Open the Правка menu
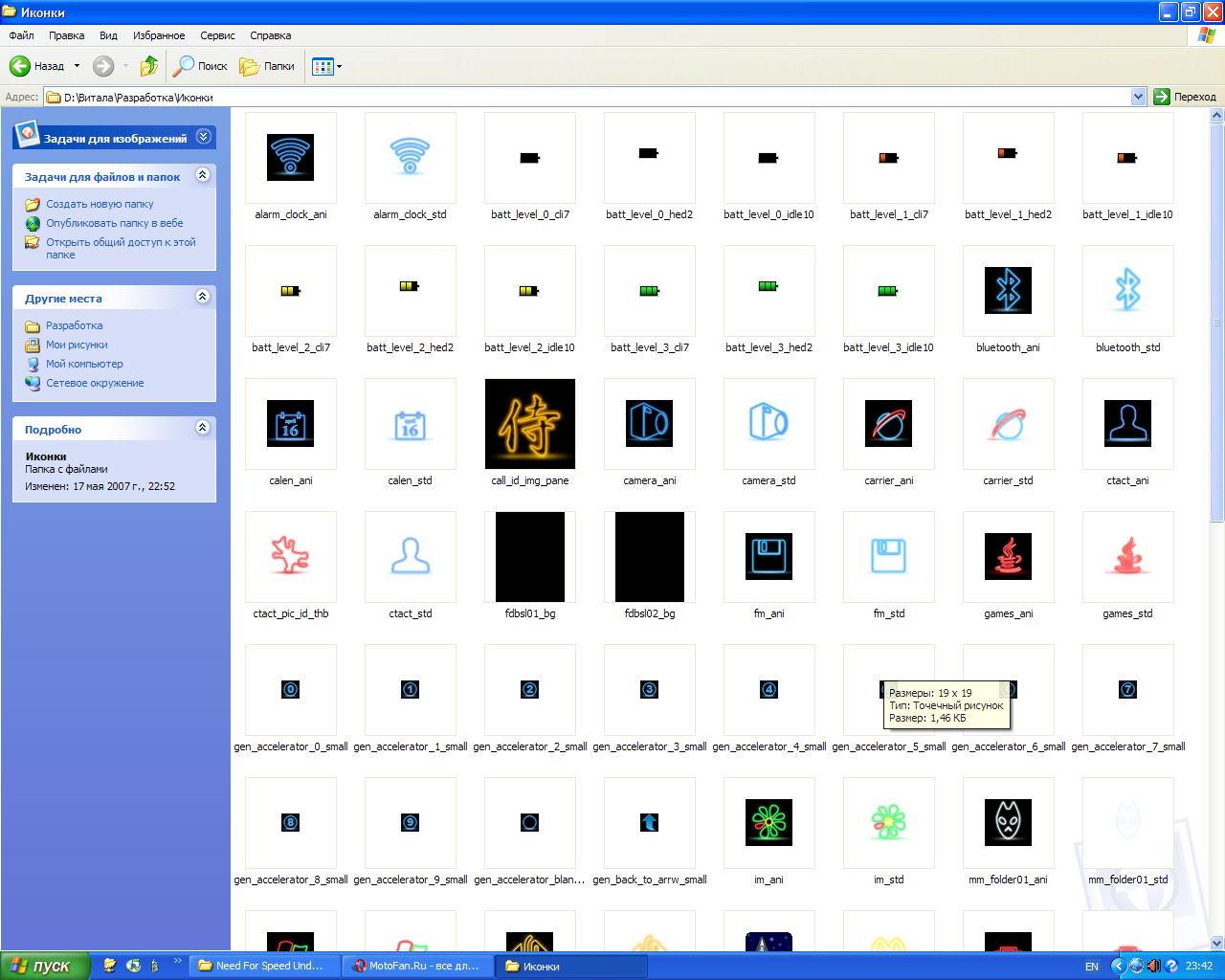 [x=67, y=35]
